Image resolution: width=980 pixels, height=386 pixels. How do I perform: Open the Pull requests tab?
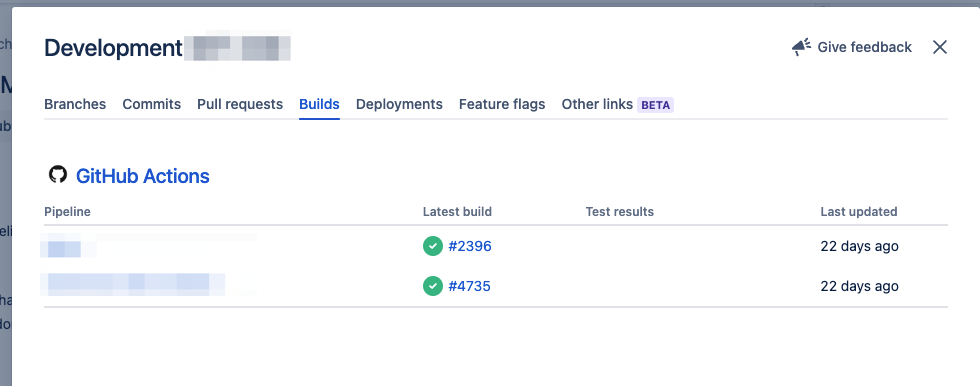click(x=240, y=104)
